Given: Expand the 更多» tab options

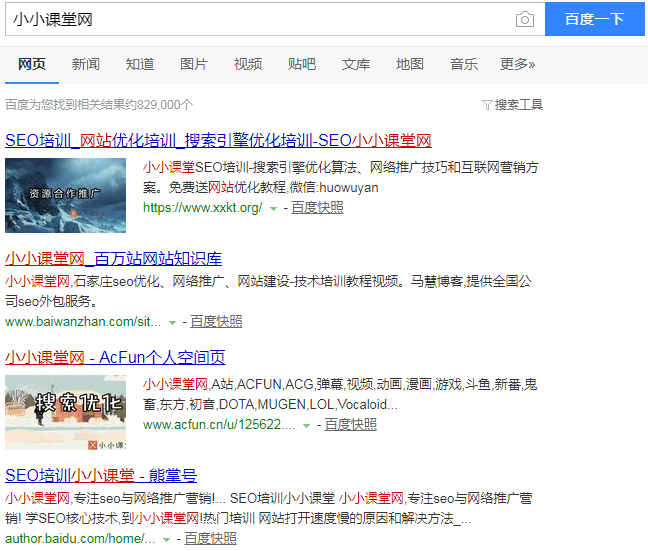Looking at the screenshot, I should (517, 64).
